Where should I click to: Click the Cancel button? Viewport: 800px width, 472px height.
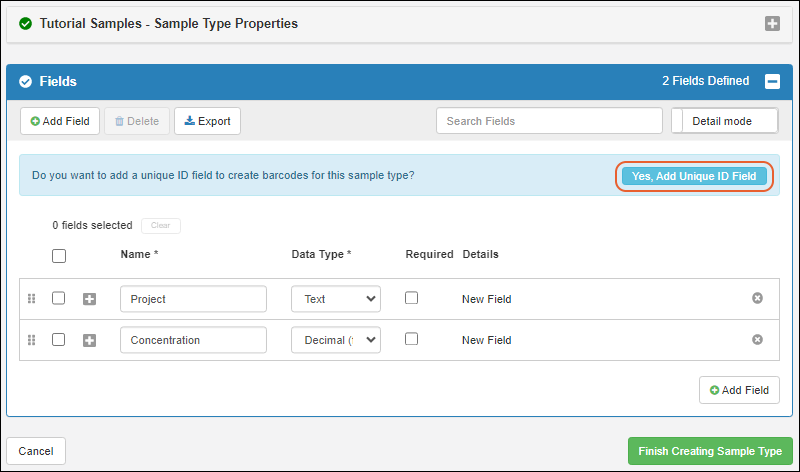tap(36, 451)
